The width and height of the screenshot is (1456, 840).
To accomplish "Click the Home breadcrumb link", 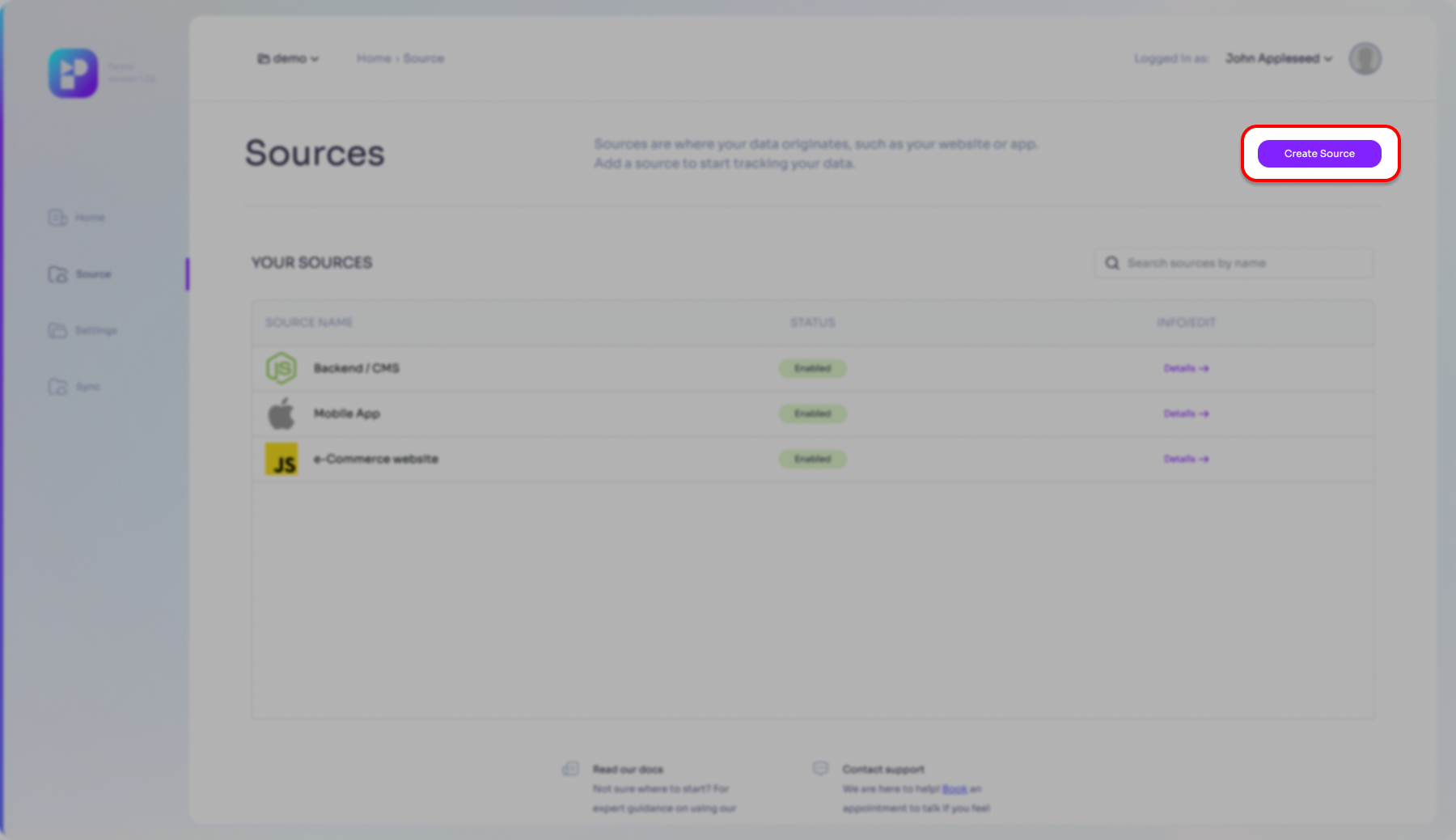I will point(374,58).
